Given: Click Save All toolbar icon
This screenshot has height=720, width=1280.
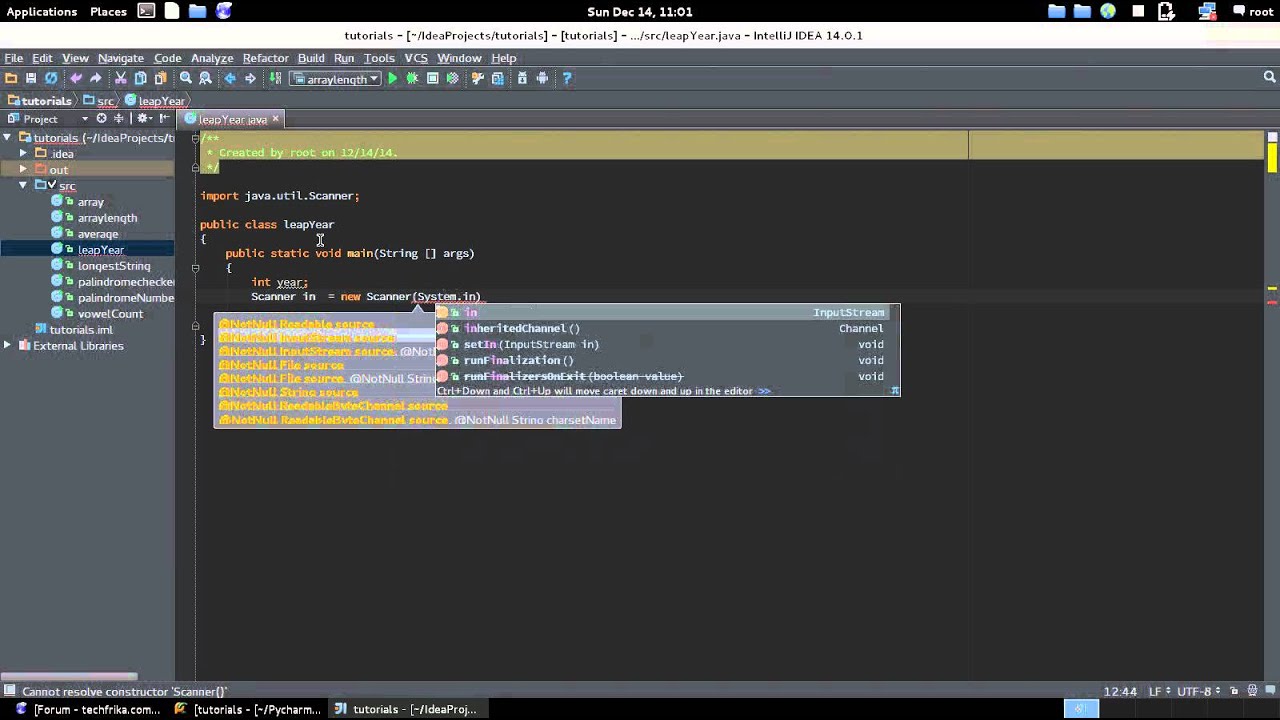Looking at the screenshot, I should click(31, 78).
